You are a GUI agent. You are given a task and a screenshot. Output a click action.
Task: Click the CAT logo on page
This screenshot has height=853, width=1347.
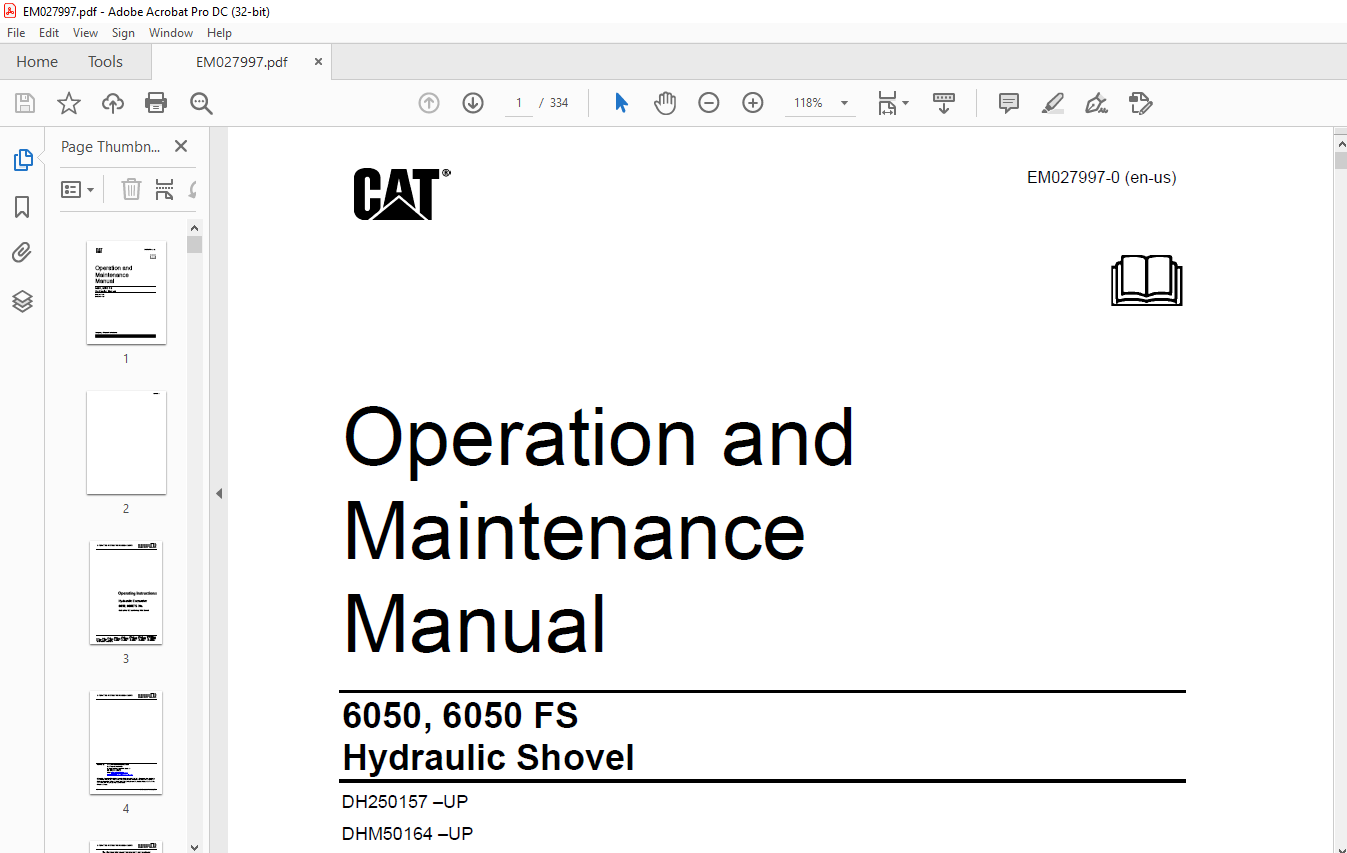point(401,194)
